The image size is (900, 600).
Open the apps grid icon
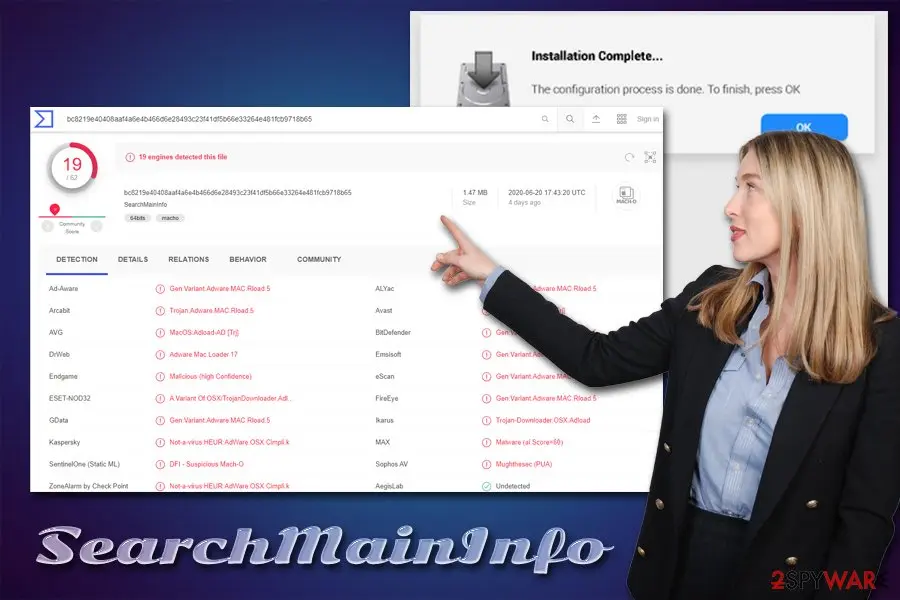[622, 119]
